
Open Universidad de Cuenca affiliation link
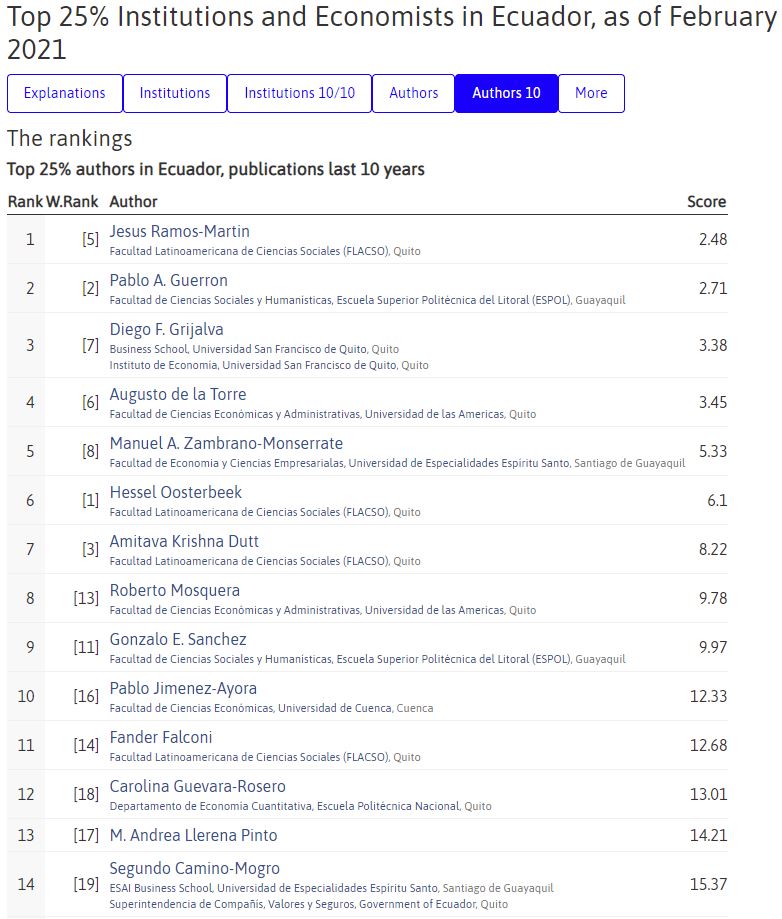251,708
